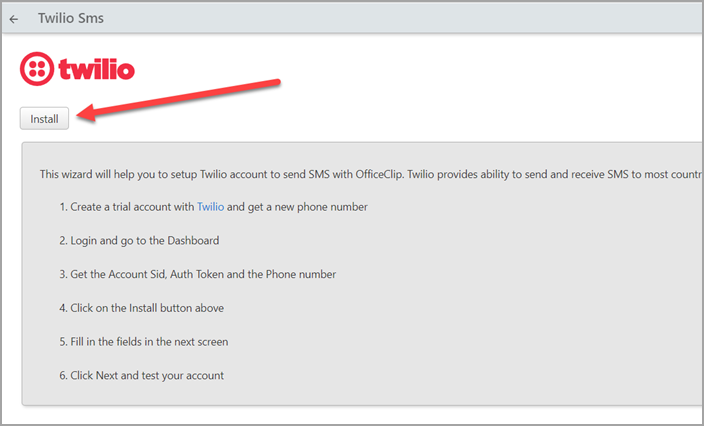Viewport: 704px width, 426px height.
Task: Go back using the left arrow icon
Action: (x=14, y=19)
